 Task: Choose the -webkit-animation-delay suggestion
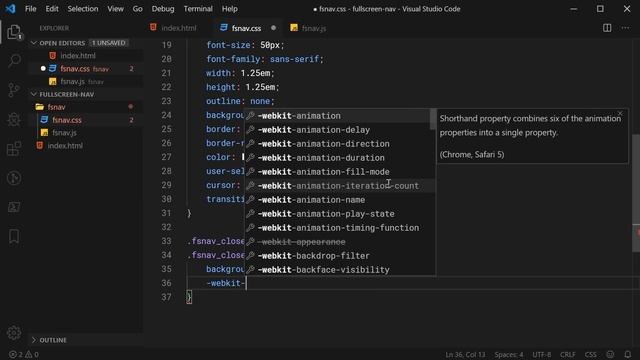(x=340, y=130)
